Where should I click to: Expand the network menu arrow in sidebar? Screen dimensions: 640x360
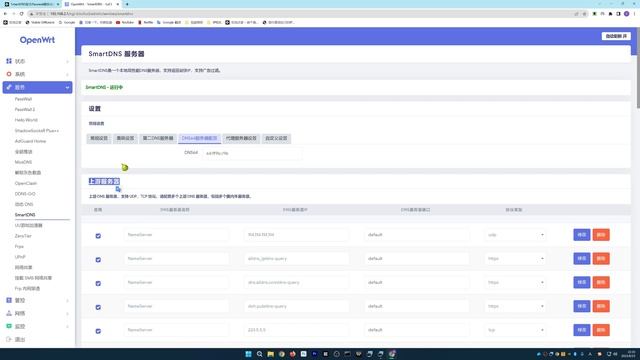click(67, 313)
